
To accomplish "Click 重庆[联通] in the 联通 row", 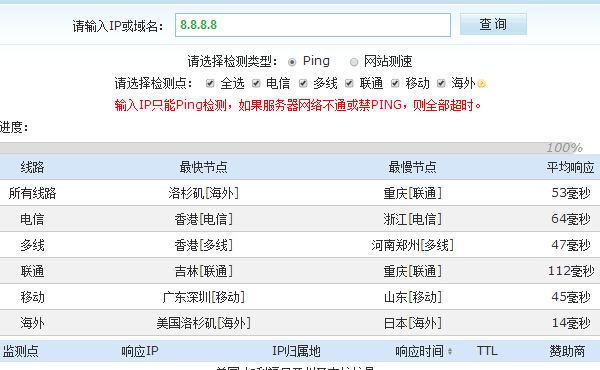I will (x=412, y=271).
